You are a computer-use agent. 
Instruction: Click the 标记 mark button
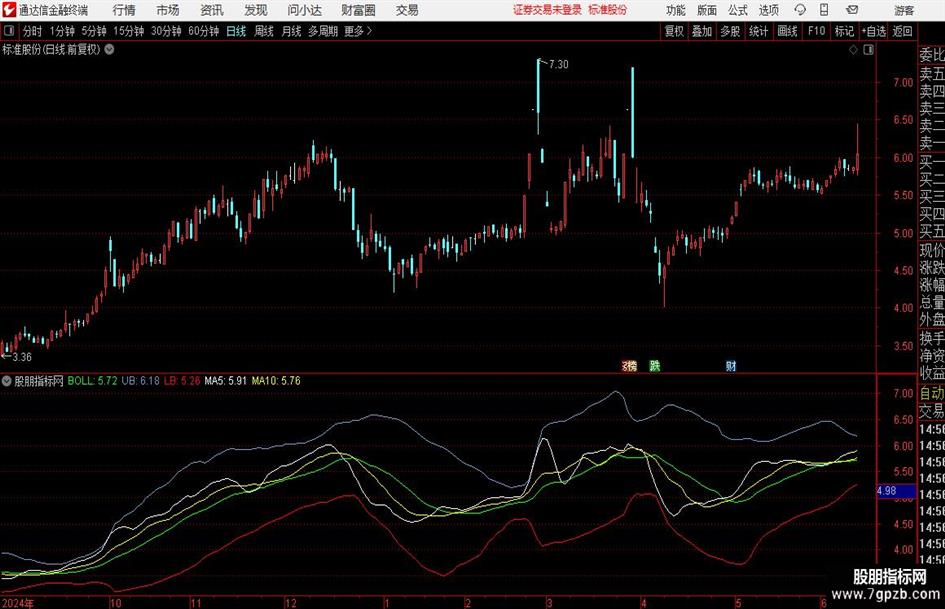point(844,31)
